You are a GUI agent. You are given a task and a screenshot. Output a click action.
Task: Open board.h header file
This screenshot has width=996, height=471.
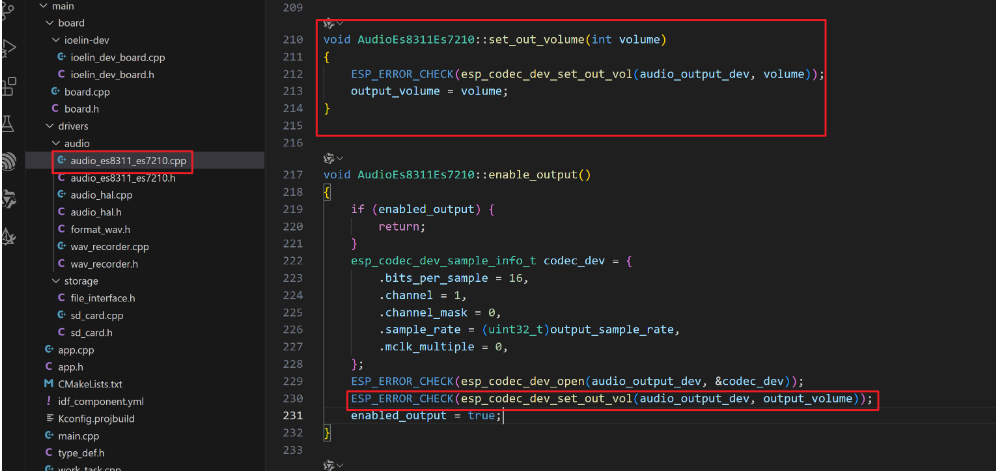pyautogui.click(x=81, y=109)
